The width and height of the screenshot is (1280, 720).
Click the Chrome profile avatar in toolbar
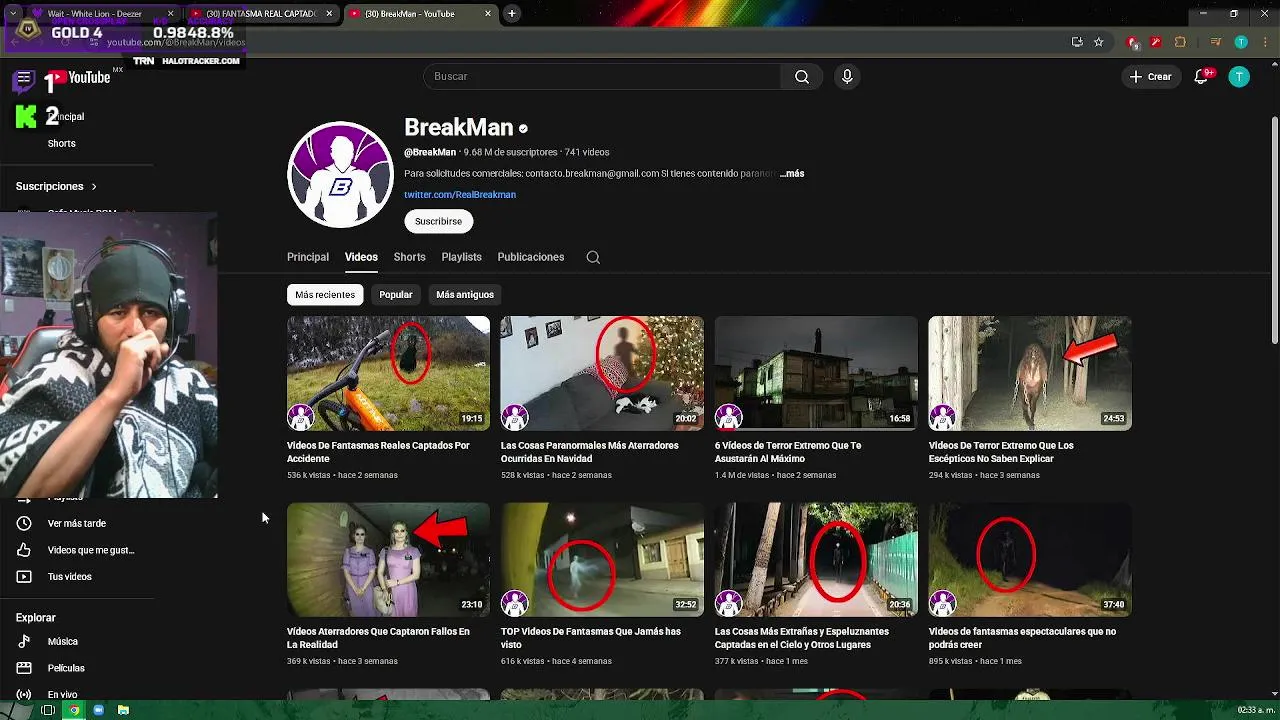(1241, 42)
